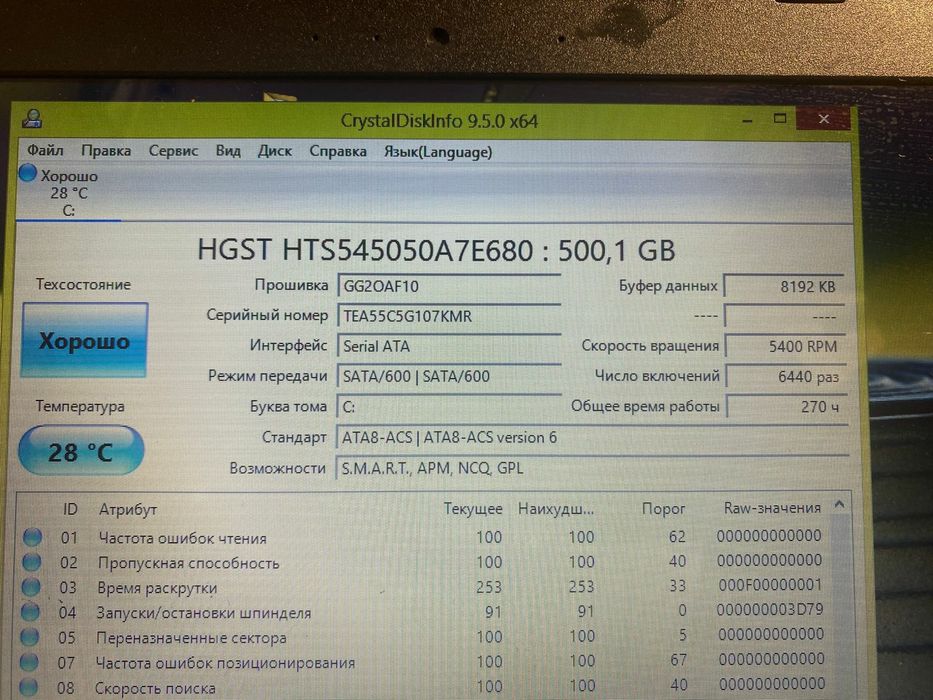Viewport: 933px width, 700px height.
Task: Click the Буква тома field C:
Action: (x=449, y=407)
